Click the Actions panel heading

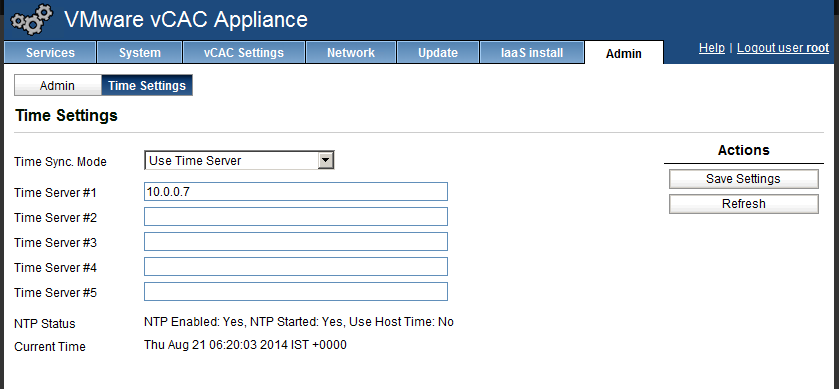click(x=744, y=150)
